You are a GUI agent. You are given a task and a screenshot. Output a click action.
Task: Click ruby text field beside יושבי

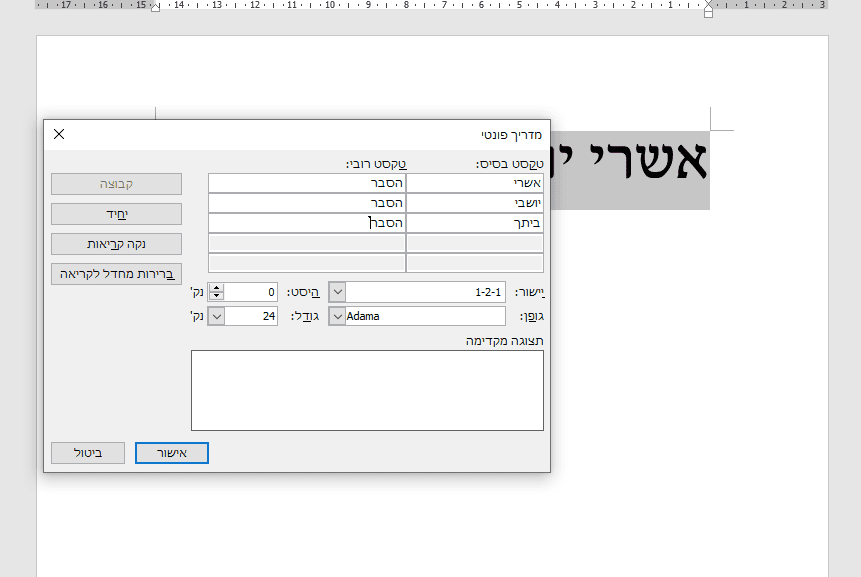point(306,203)
